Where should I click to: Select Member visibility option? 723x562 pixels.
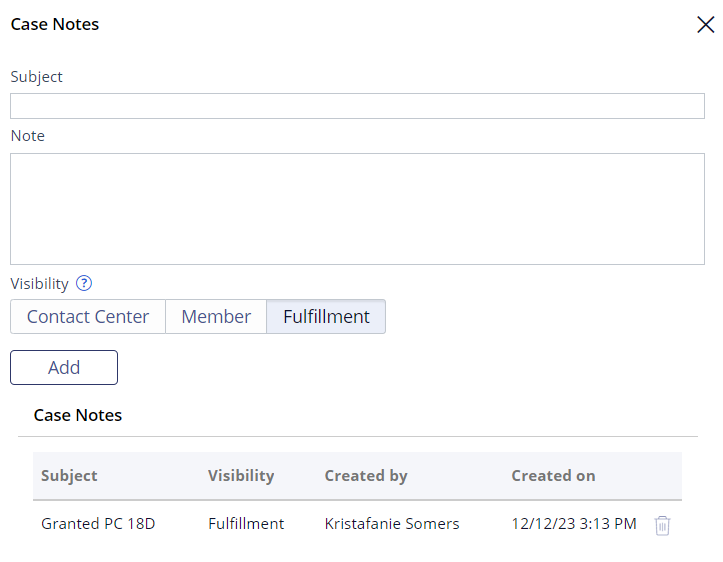[x=216, y=317]
